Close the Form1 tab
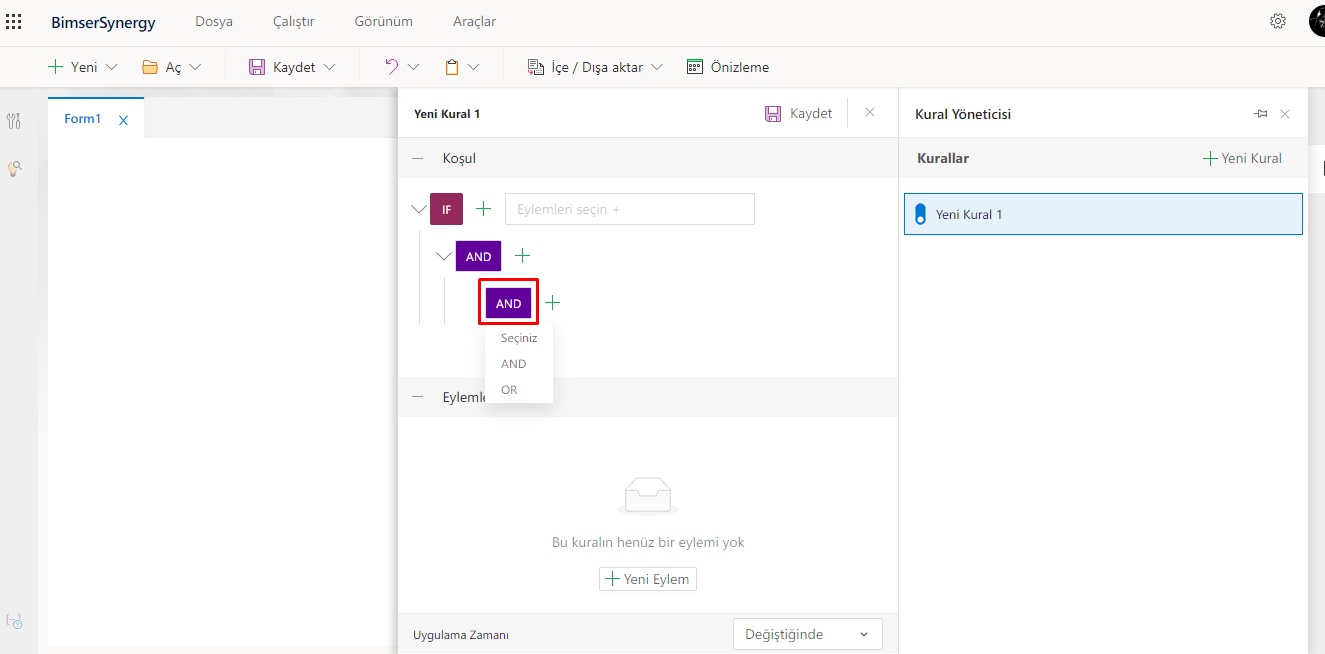 (124, 120)
